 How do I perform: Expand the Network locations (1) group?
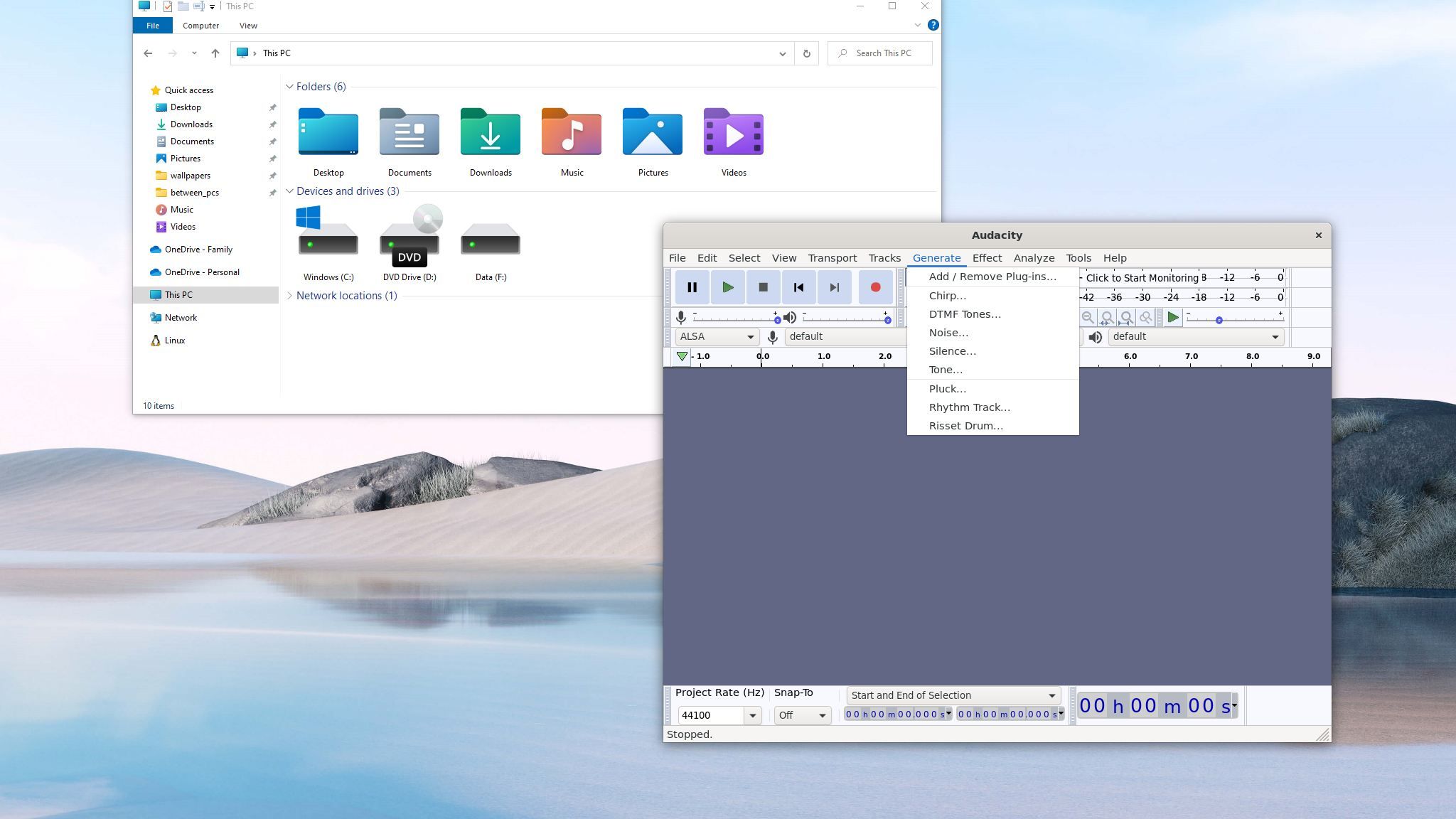(x=289, y=296)
